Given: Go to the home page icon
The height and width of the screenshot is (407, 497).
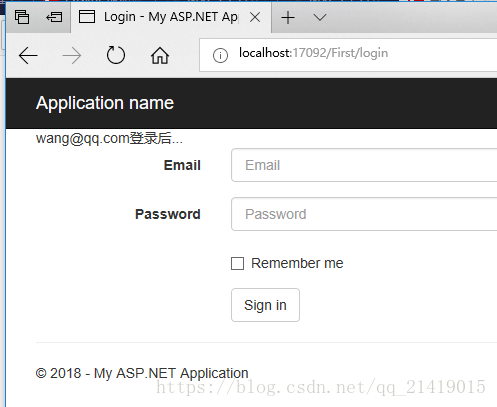Looking at the screenshot, I should (160, 55).
